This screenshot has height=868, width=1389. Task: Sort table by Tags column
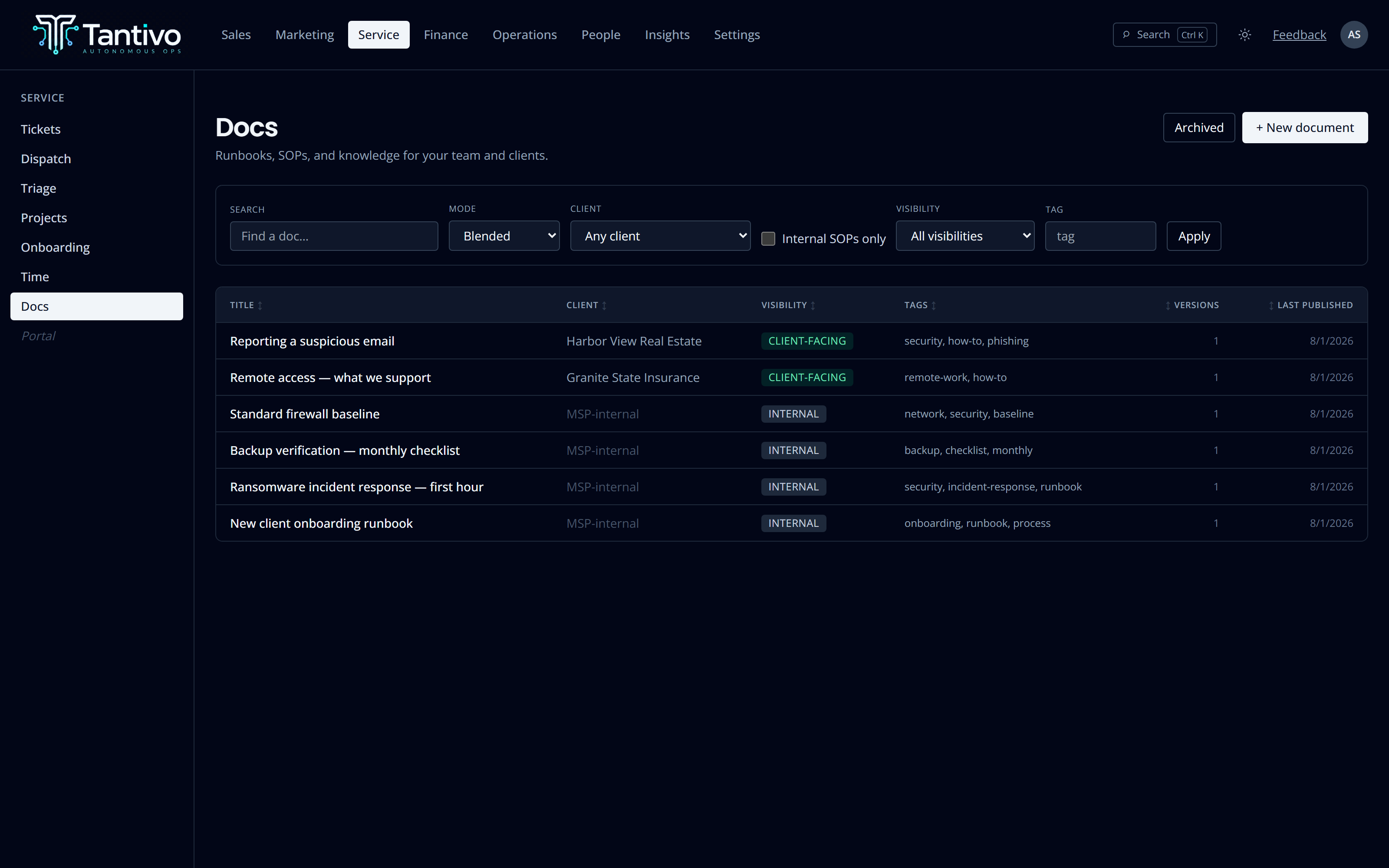920,305
